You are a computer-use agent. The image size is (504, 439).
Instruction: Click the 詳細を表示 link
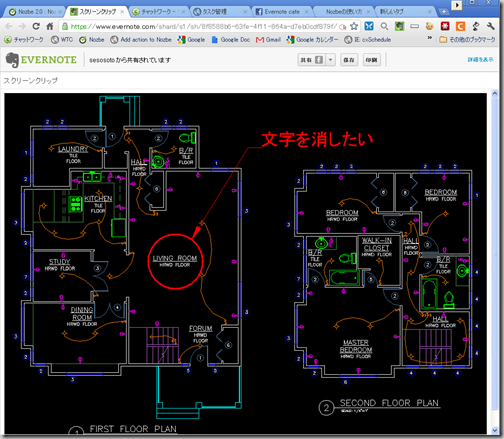480,60
